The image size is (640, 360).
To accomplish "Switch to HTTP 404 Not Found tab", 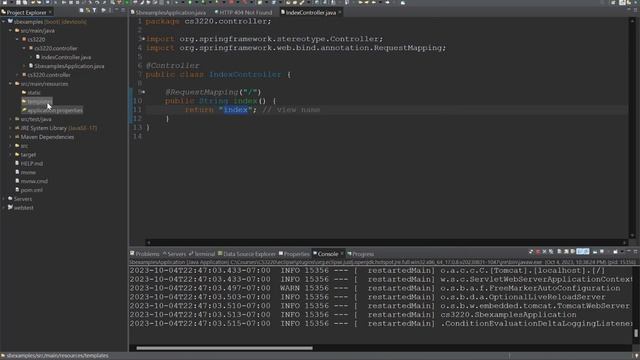I will click(243, 13).
